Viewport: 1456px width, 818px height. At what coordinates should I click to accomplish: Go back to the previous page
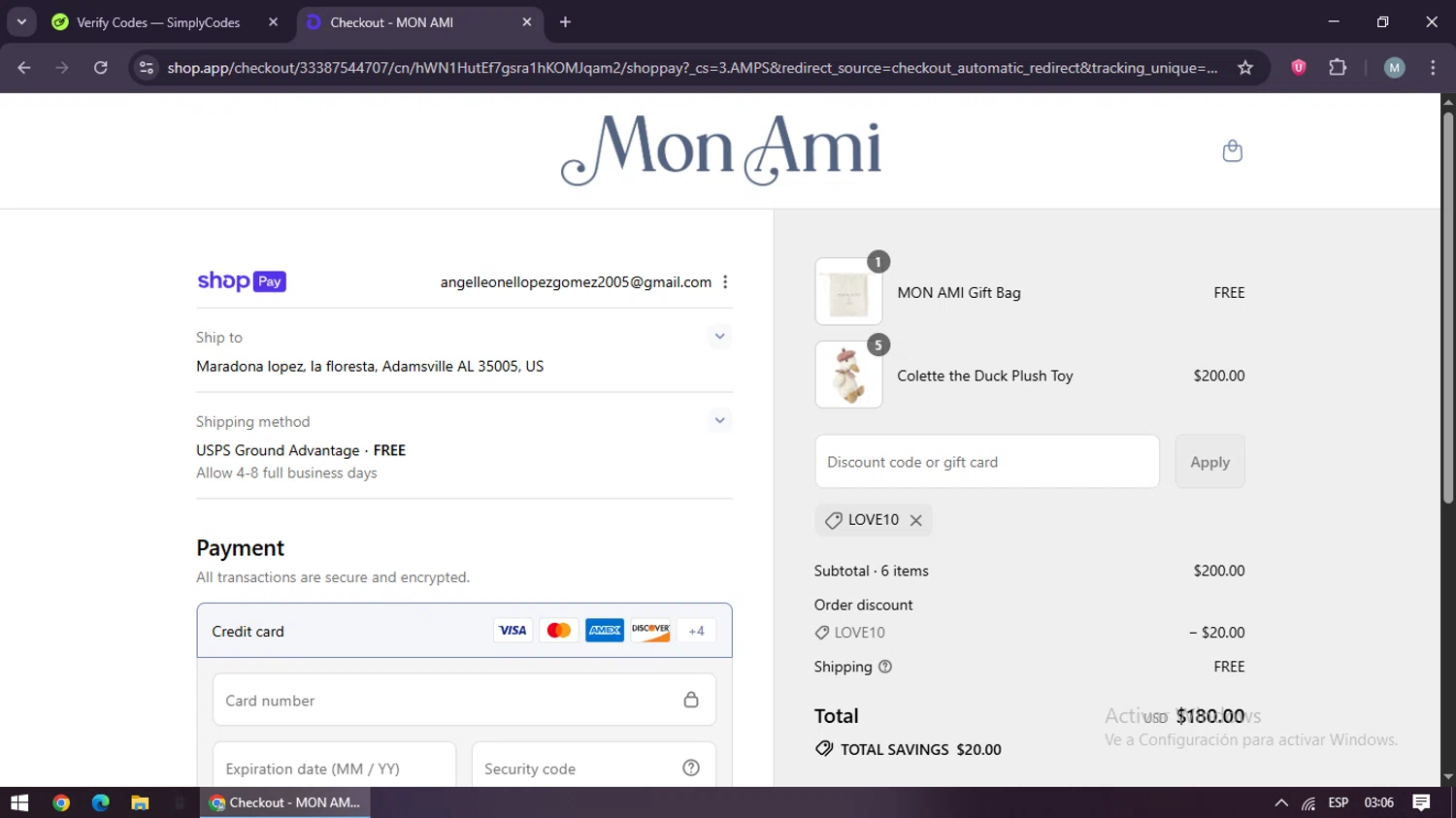coord(24,68)
